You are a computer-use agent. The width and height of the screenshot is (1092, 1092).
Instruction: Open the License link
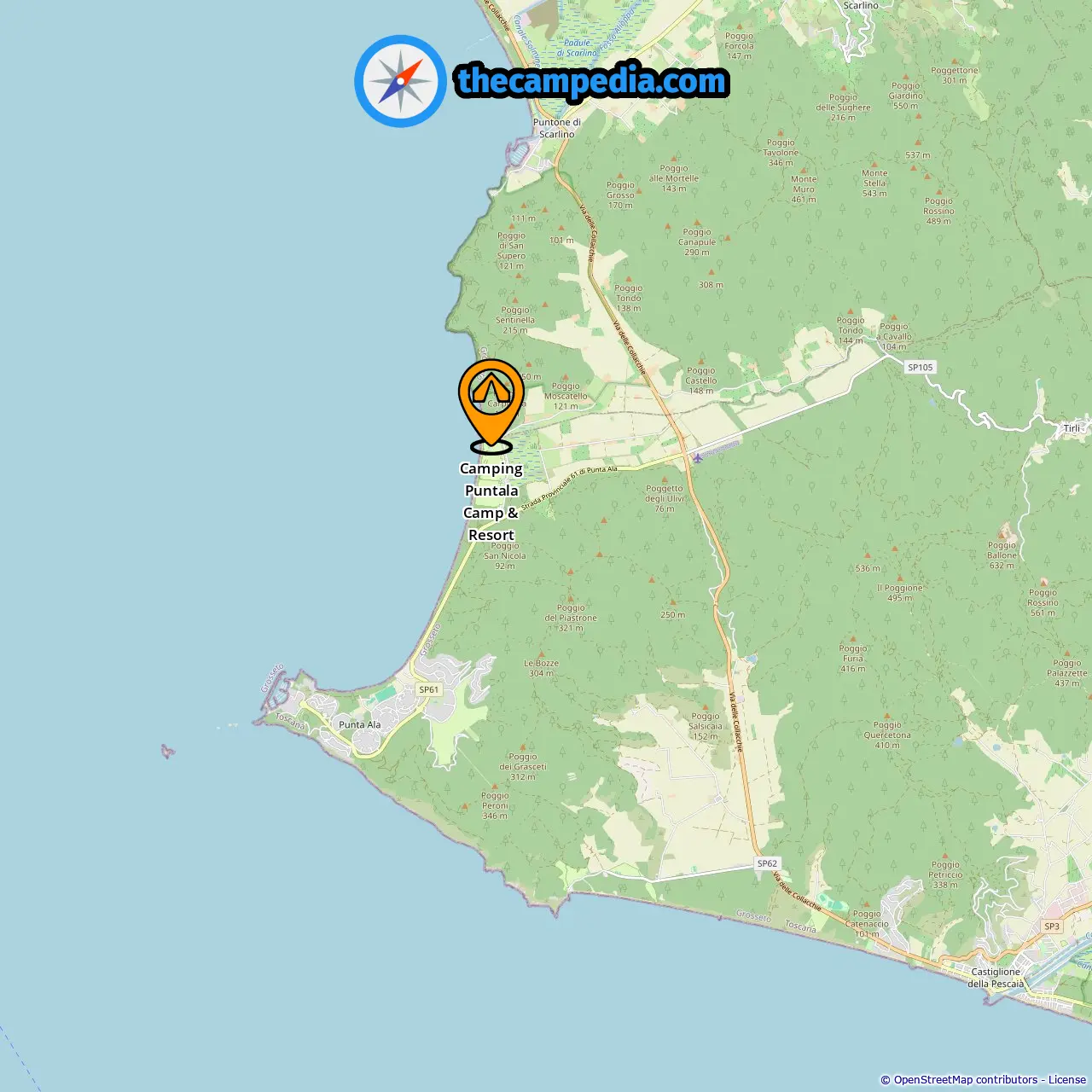[x=1067, y=1079]
